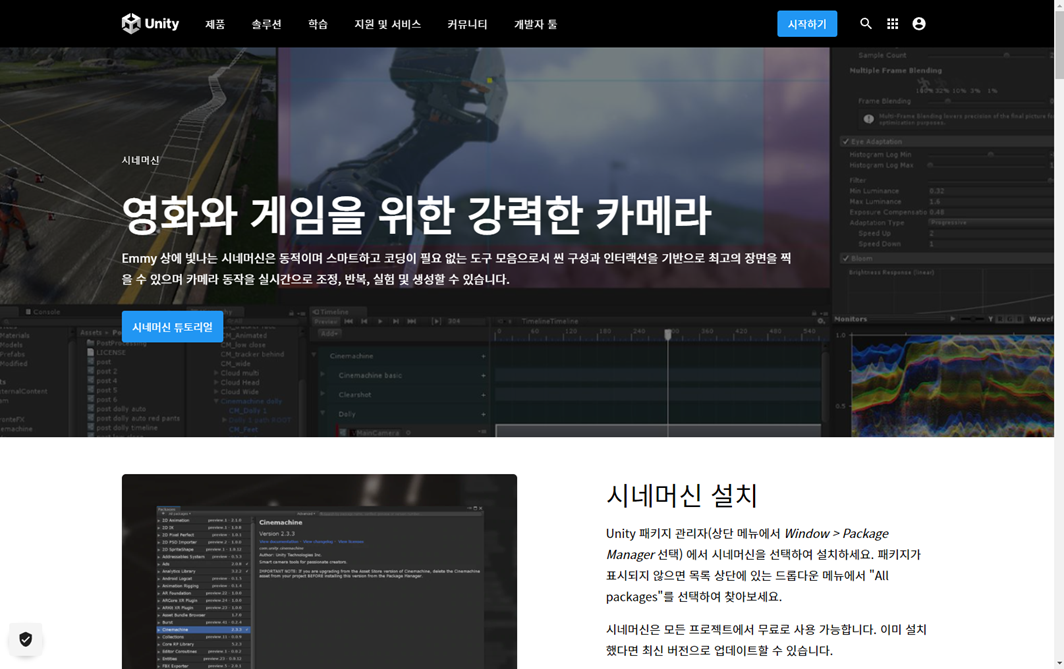Open the 솔루션 menu

coord(266,24)
